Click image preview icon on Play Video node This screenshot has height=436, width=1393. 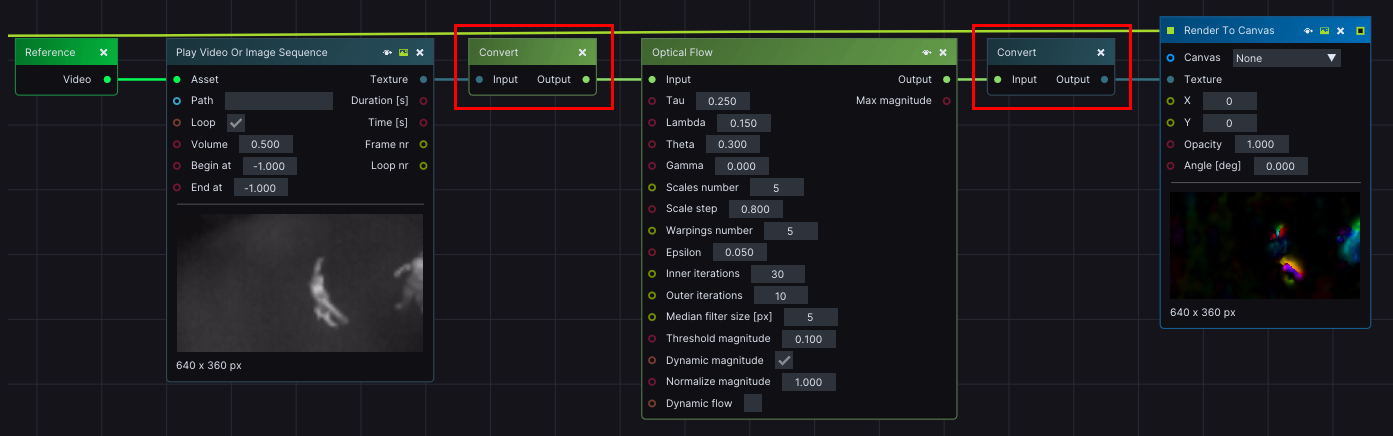click(403, 52)
